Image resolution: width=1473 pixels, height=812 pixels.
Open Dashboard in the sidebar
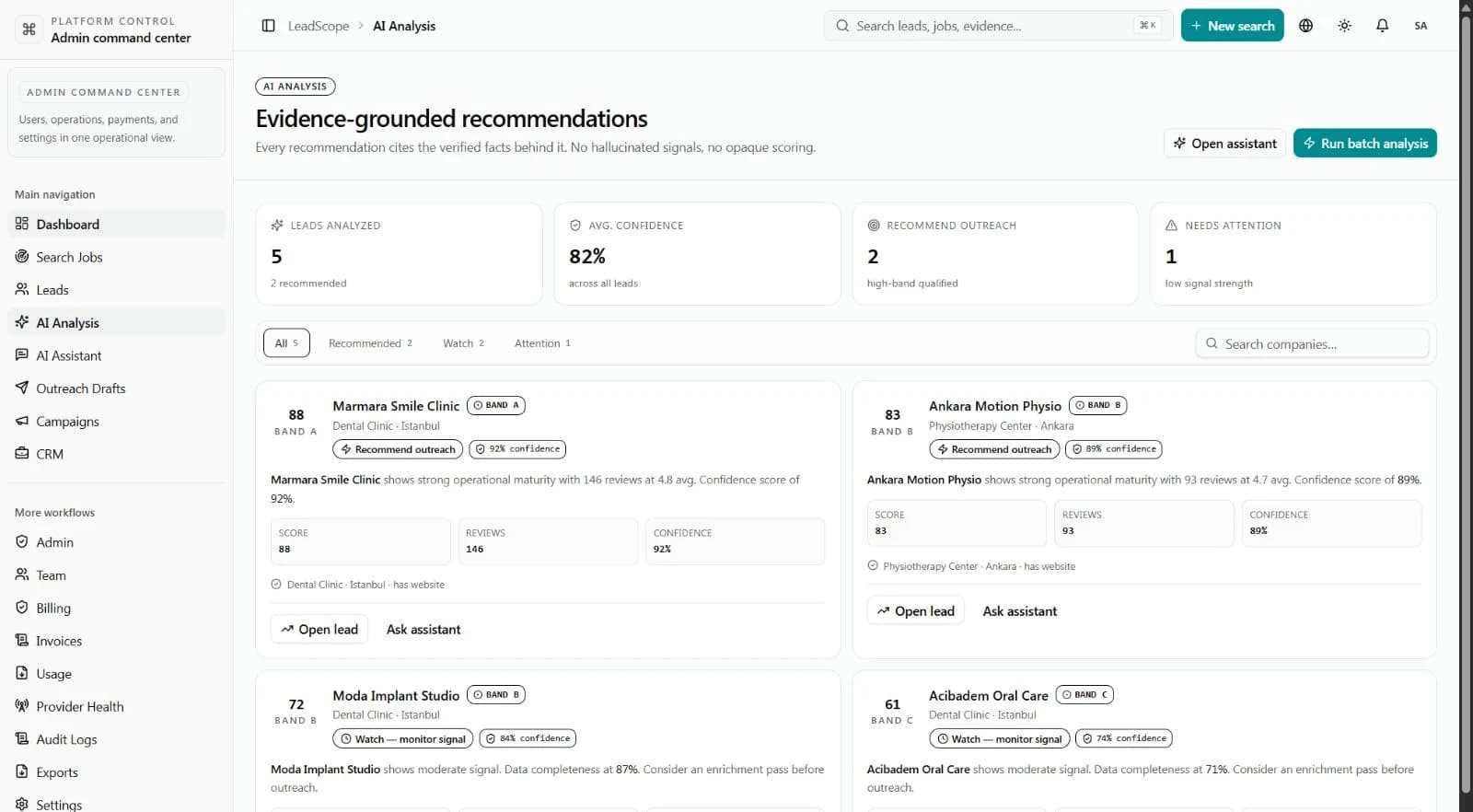click(x=116, y=224)
